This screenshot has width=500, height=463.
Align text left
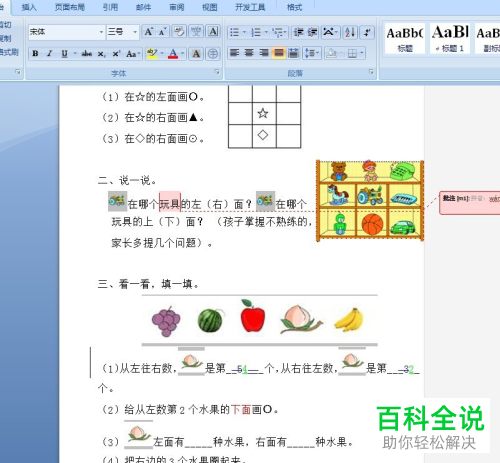coord(235,53)
